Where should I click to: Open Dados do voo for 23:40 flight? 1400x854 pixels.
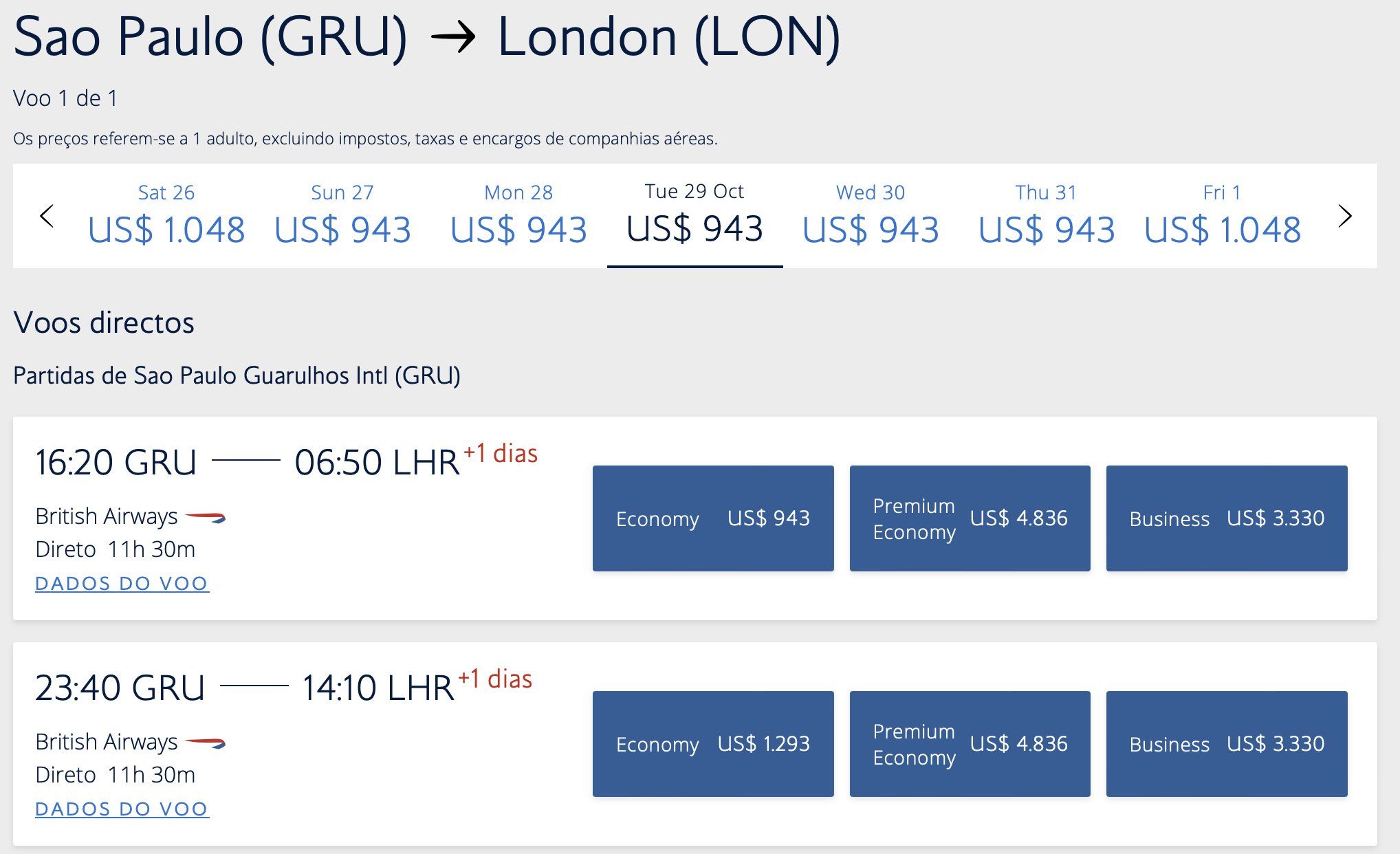click(122, 809)
